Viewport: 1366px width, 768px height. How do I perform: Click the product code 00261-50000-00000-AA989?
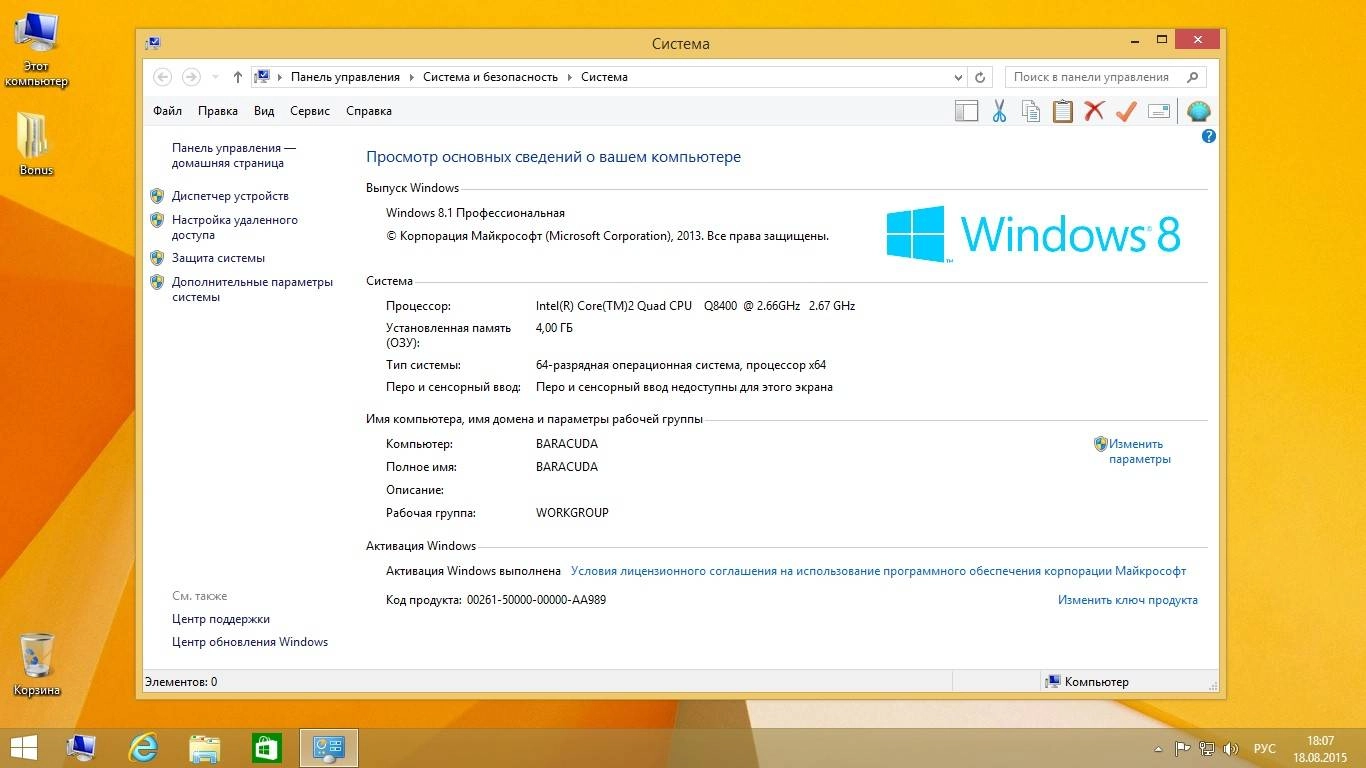[x=536, y=600]
